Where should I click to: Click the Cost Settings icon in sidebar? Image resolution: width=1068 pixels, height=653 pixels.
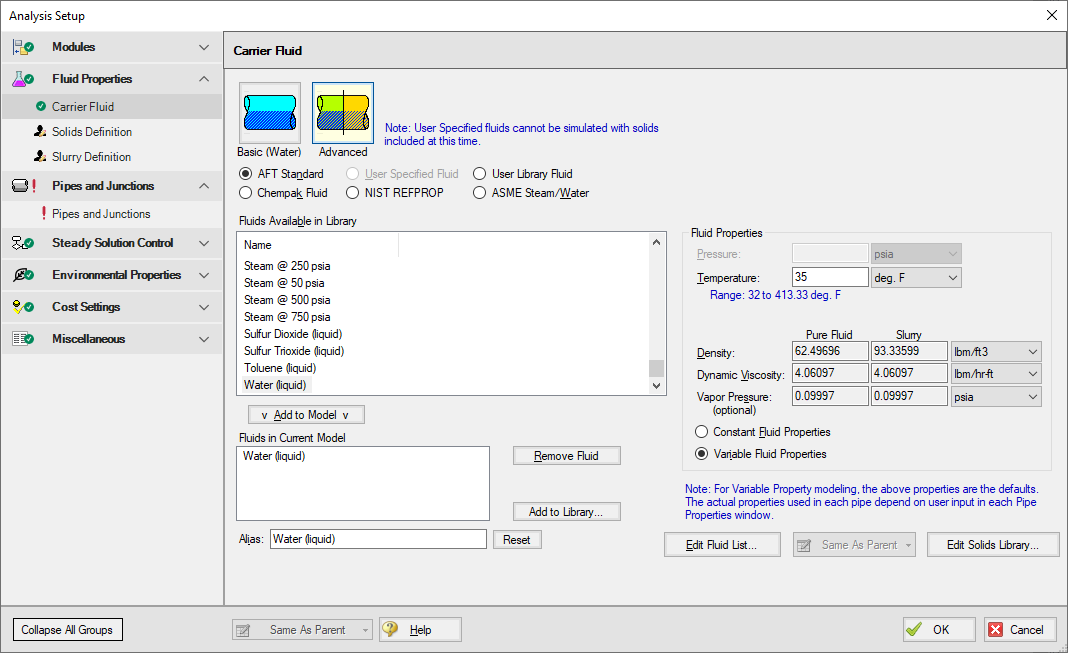pos(21,307)
